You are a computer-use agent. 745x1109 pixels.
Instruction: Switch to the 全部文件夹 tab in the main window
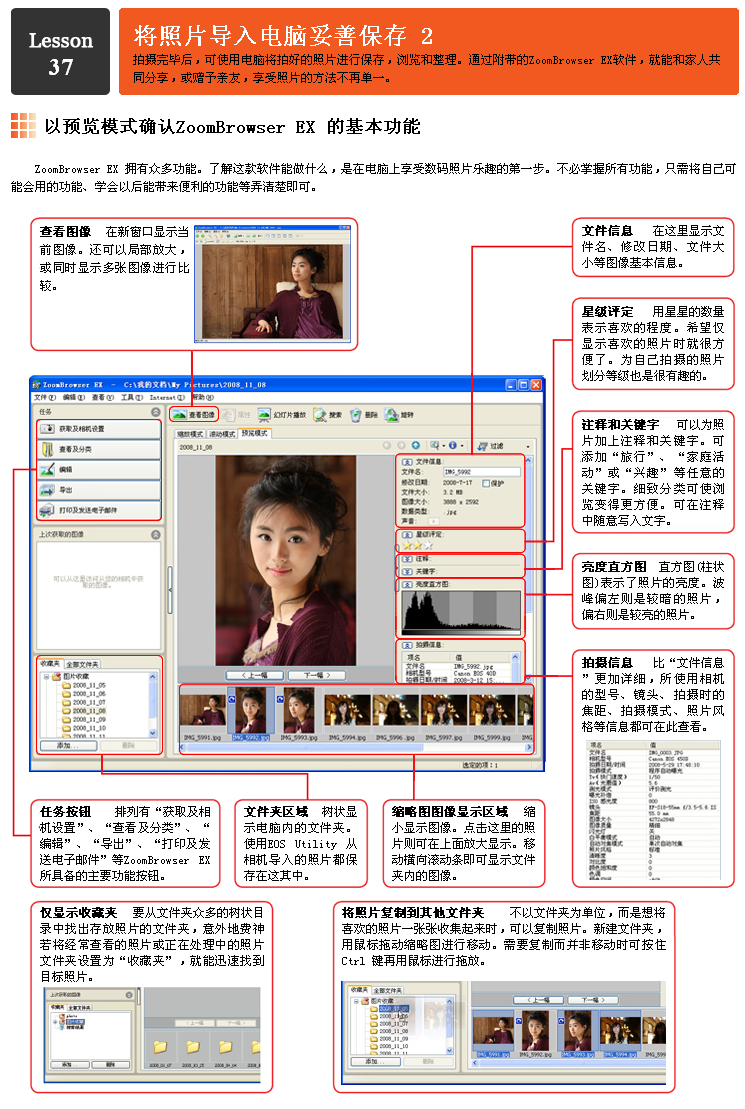[83, 664]
